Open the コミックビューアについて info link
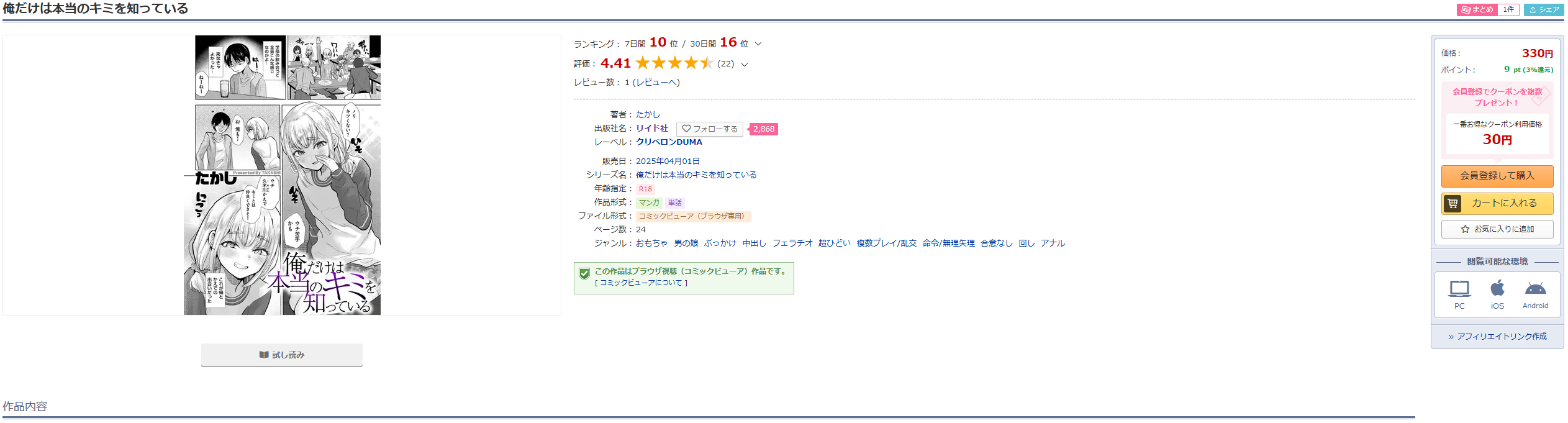This screenshot has height=423, width=1568. [x=641, y=283]
